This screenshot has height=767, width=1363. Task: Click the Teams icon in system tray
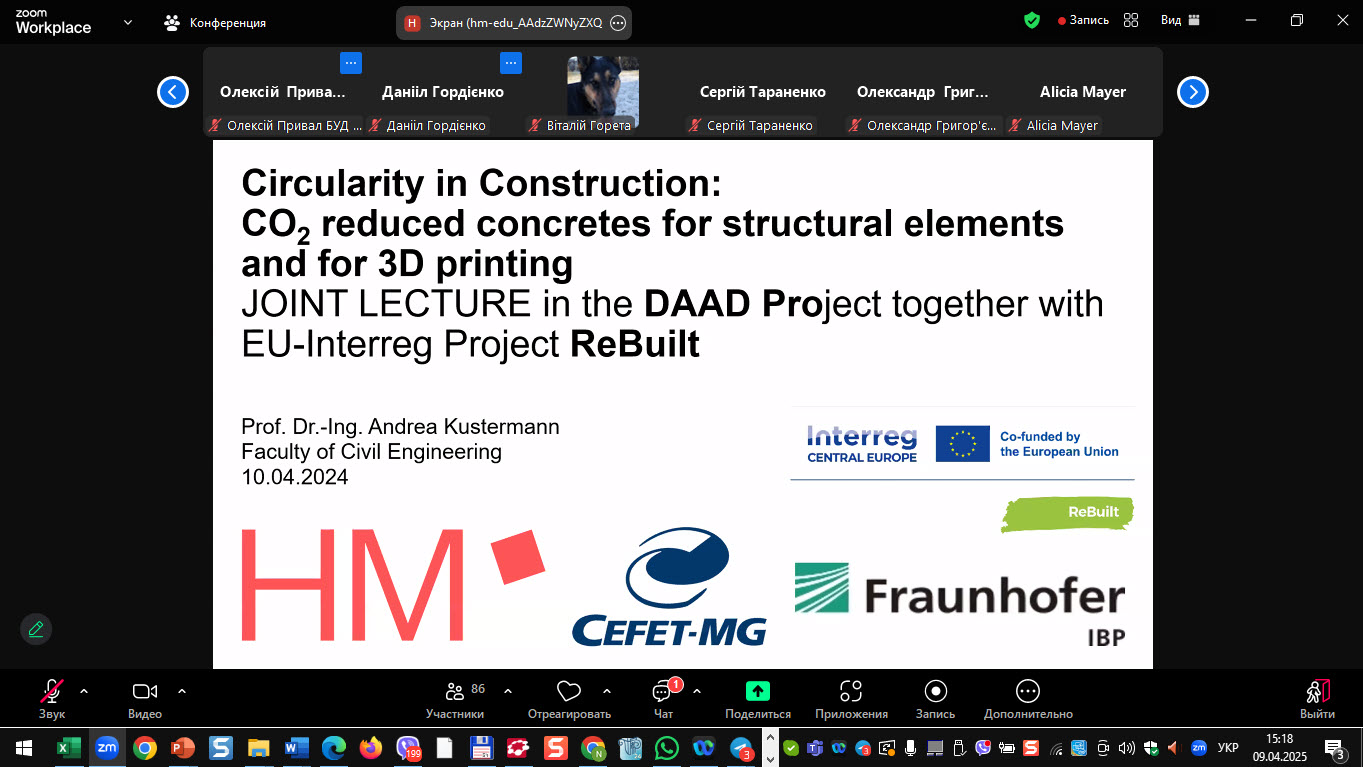[x=815, y=747]
